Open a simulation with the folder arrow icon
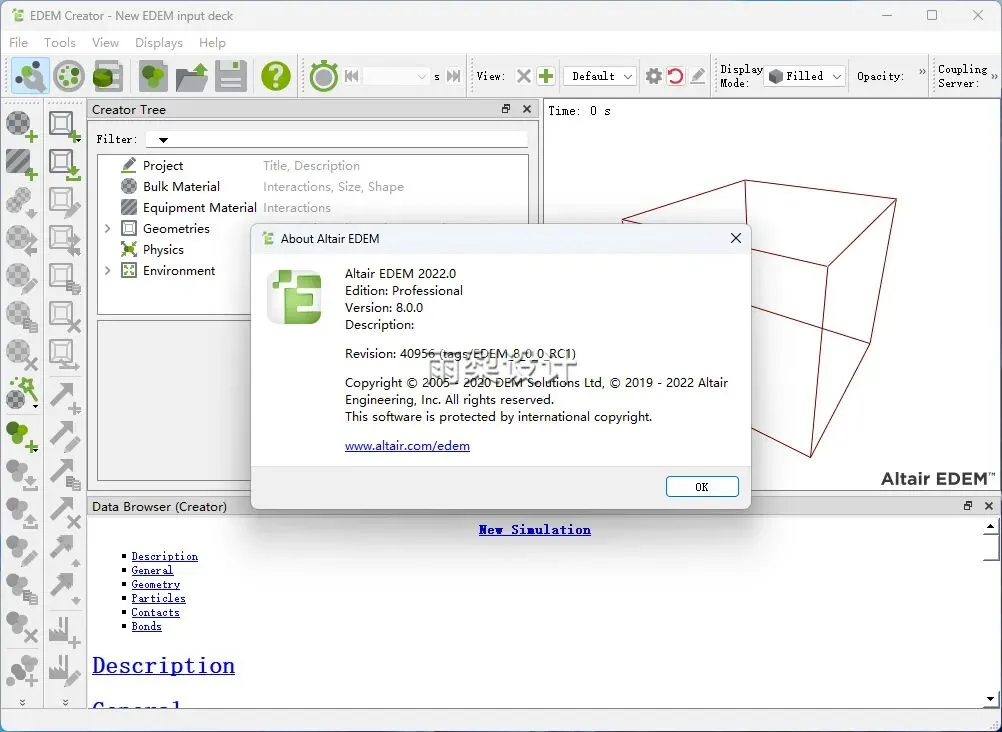Image resolution: width=1002 pixels, height=732 pixels. [x=192, y=75]
